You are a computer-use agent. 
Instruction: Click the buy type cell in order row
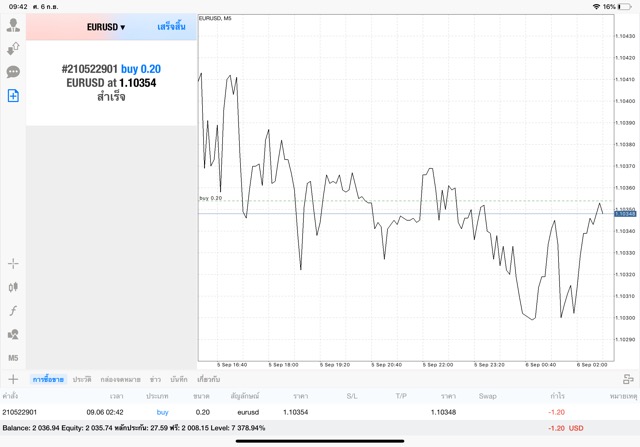click(162, 412)
